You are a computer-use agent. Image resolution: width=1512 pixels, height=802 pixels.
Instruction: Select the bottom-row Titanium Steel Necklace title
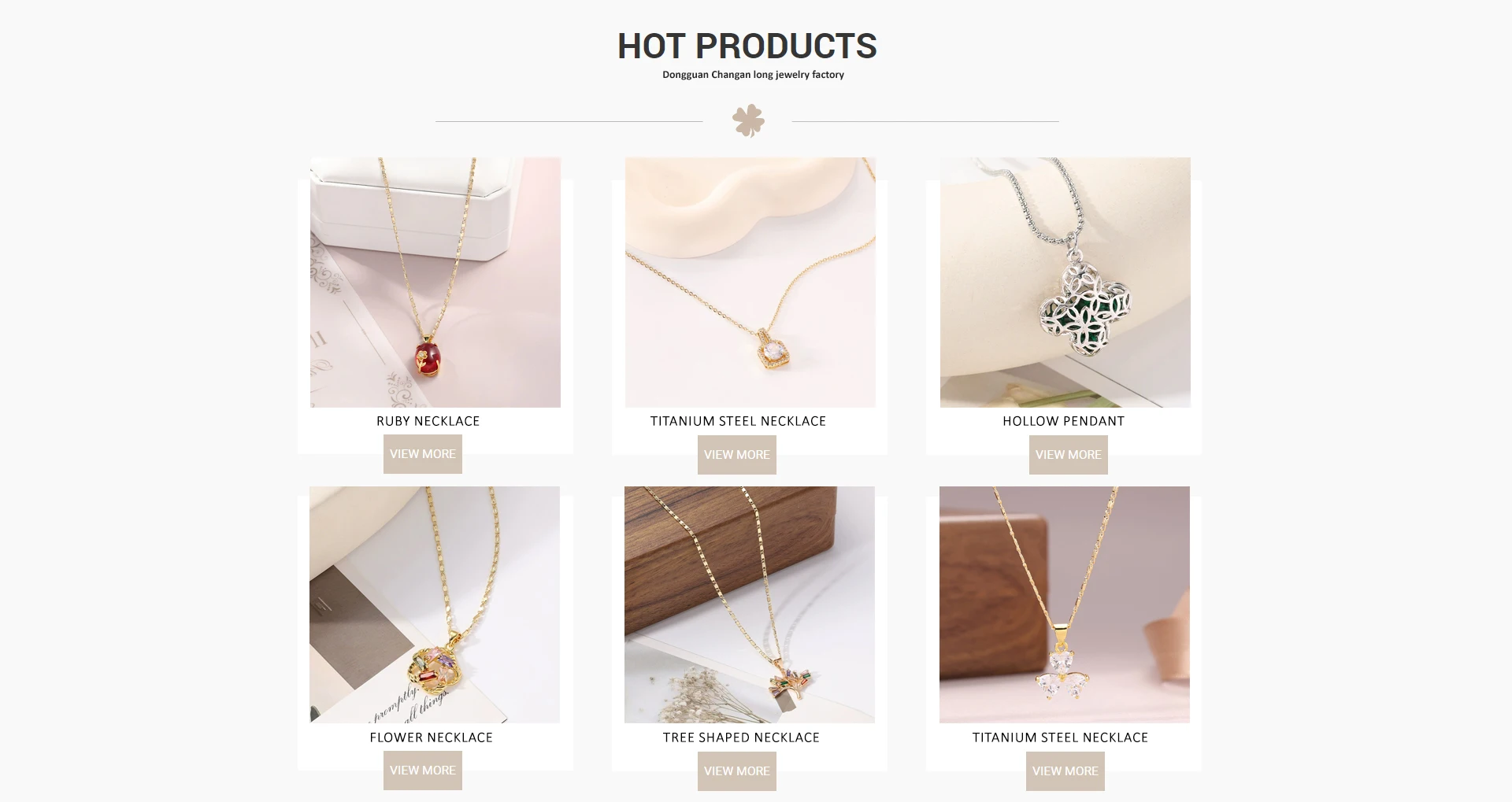tap(1061, 737)
